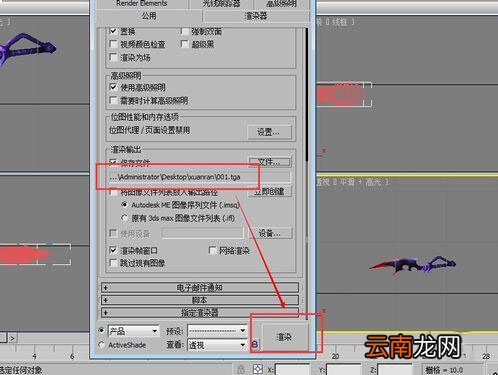Enable the 超级黑 checkbox
This screenshot has height=375, width=498.
click(x=185, y=44)
